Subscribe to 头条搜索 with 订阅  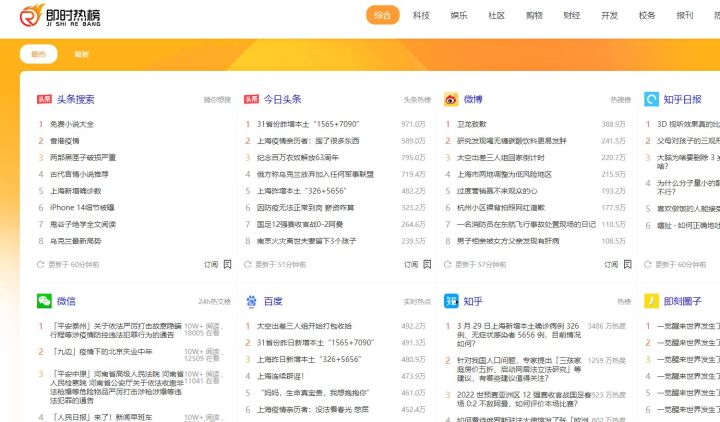pos(211,264)
